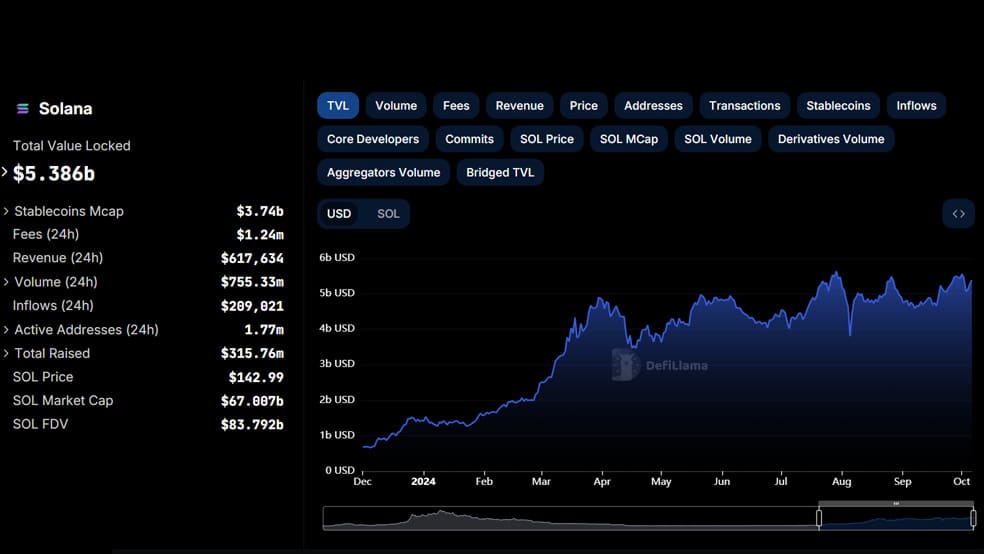Show Derivatives Volume on chart
The height and width of the screenshot is (554, 984).
(x=831, y=139)
